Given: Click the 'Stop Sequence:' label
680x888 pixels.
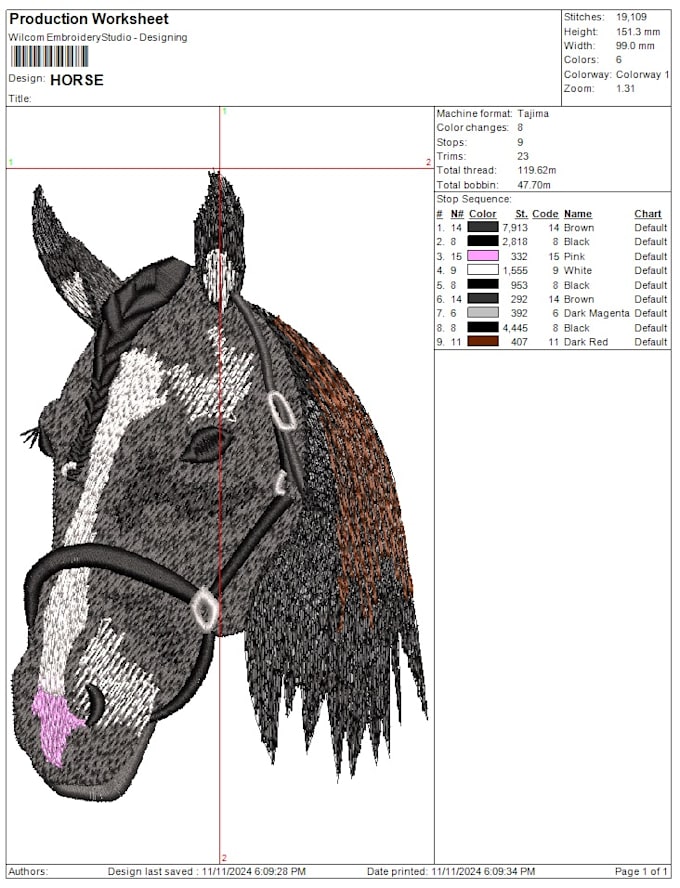Looking at the screenshot, I should 474,199.
